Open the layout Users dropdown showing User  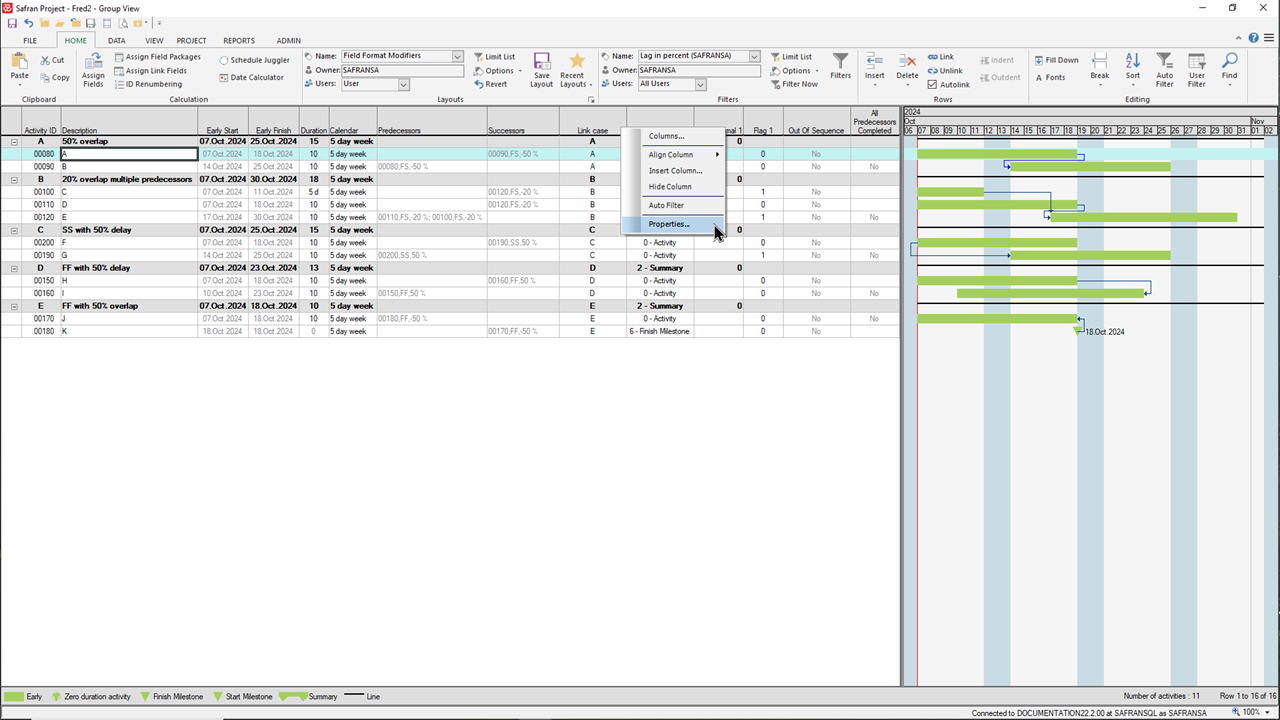404,84
